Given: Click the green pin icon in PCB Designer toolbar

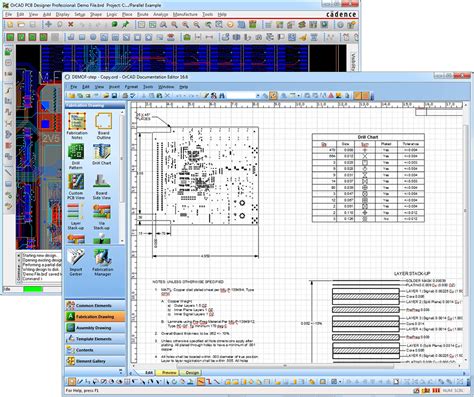Looking at the screenshot, I should point(126,24).
